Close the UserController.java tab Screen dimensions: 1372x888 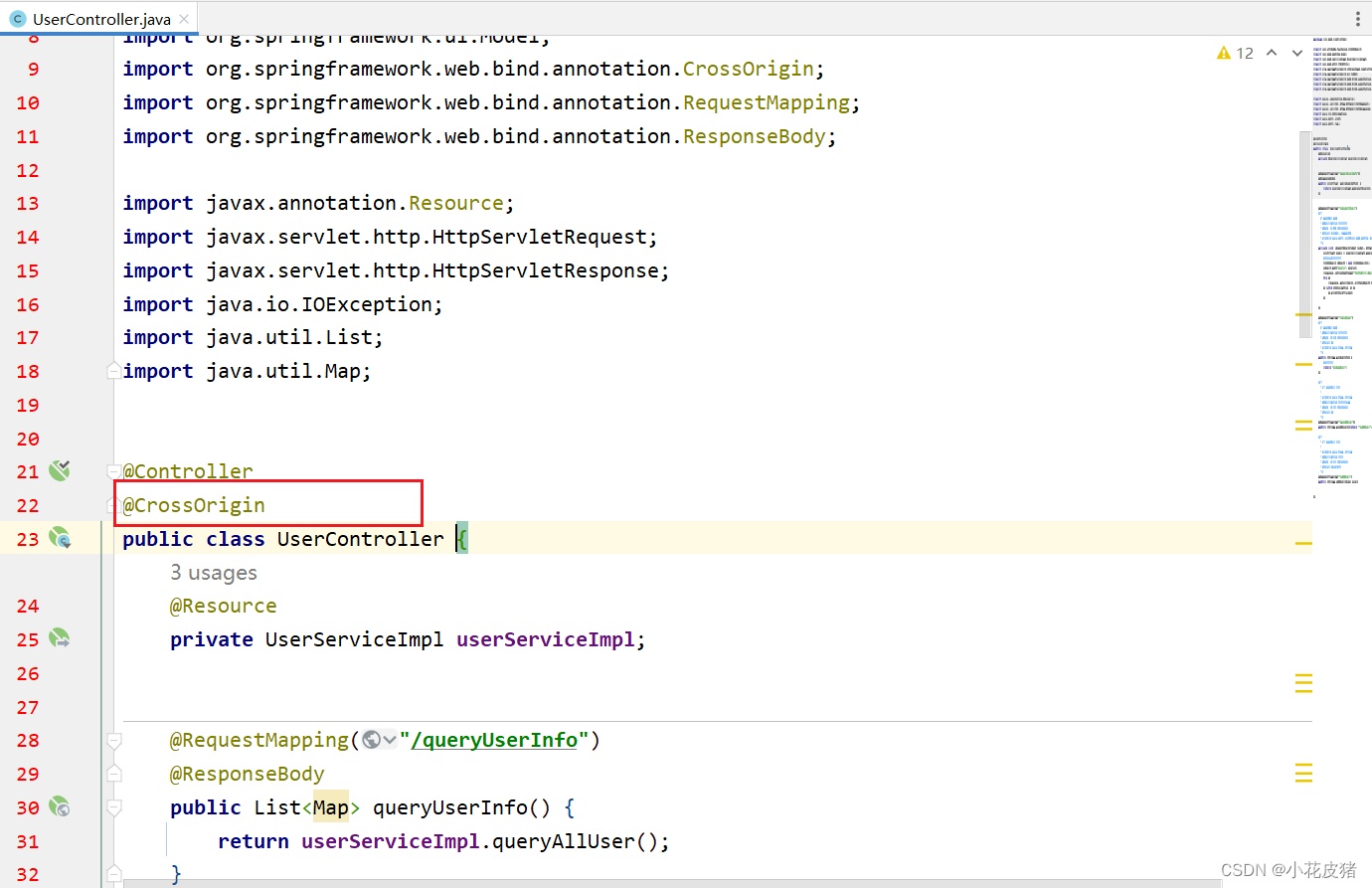tap(185, 19)
